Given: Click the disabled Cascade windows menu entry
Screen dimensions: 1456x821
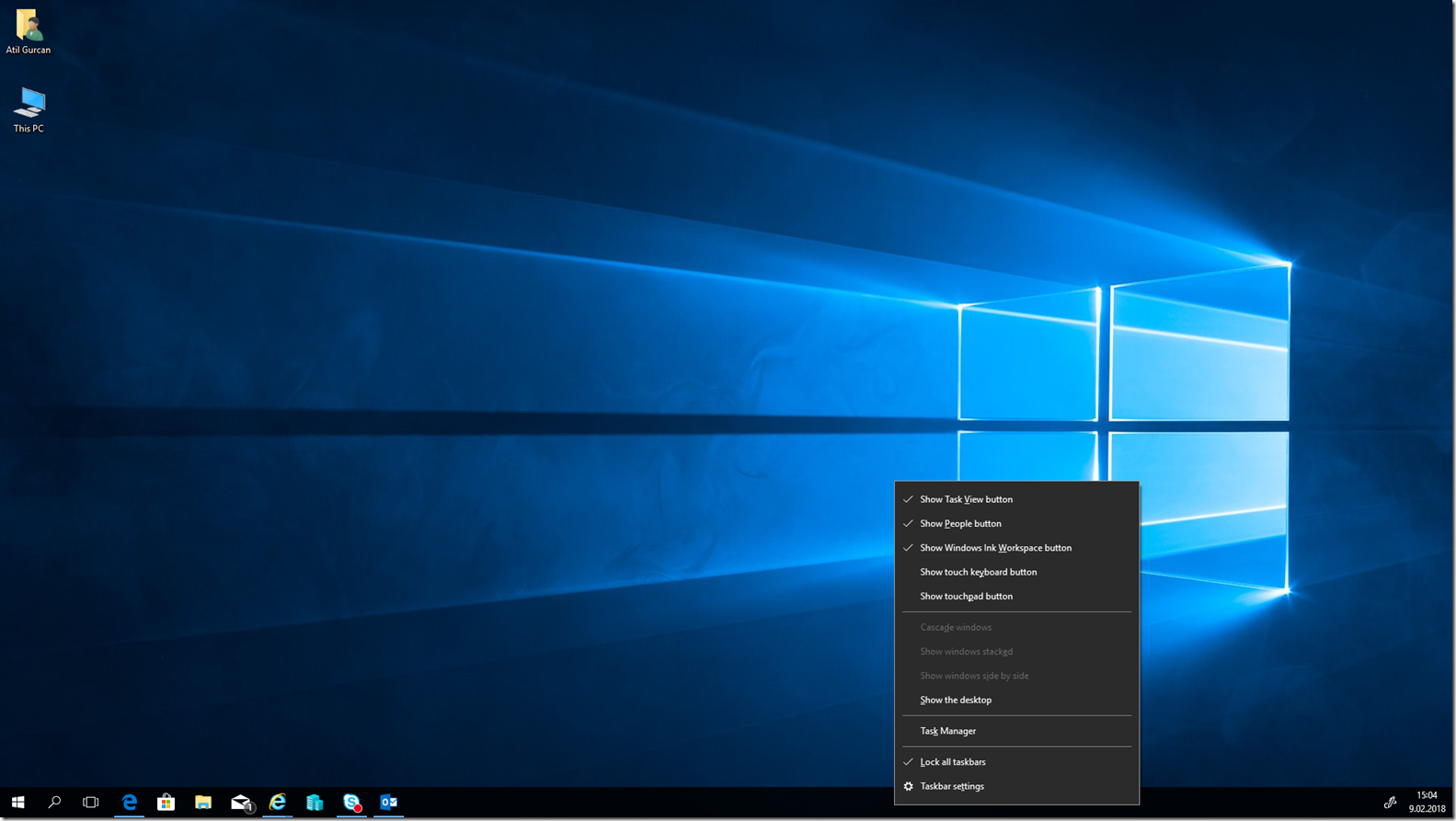Looking at the screenshot, I should (x=1016, y=627).
